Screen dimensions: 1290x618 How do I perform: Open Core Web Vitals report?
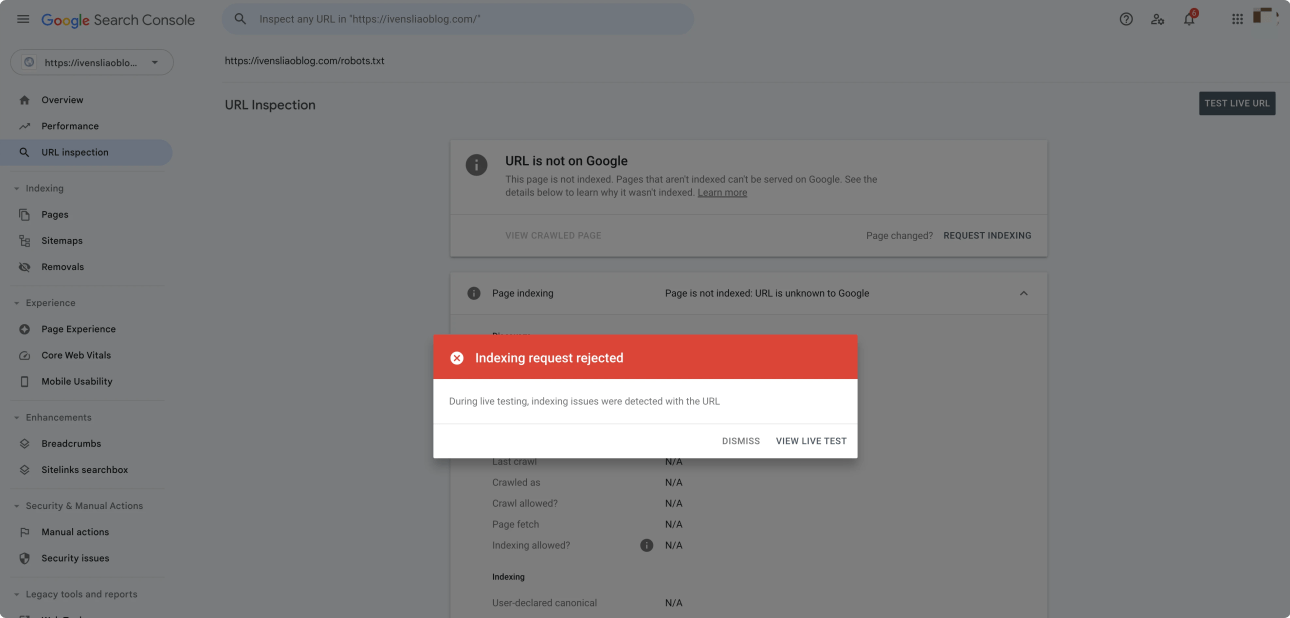(76, 355)
